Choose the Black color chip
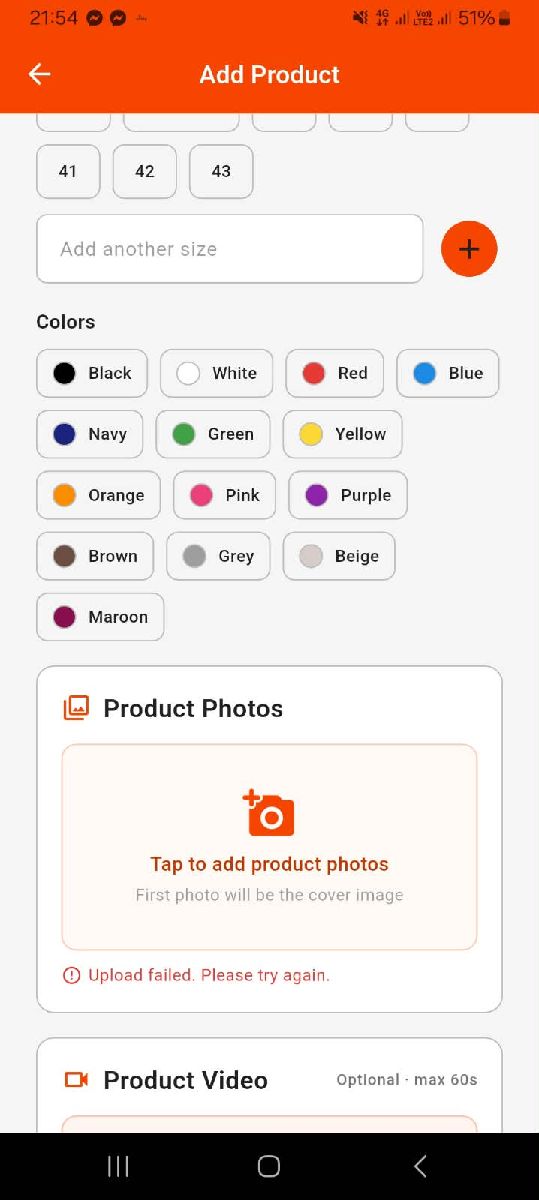This screenshot has width=539, height=1200. (92, 373)
